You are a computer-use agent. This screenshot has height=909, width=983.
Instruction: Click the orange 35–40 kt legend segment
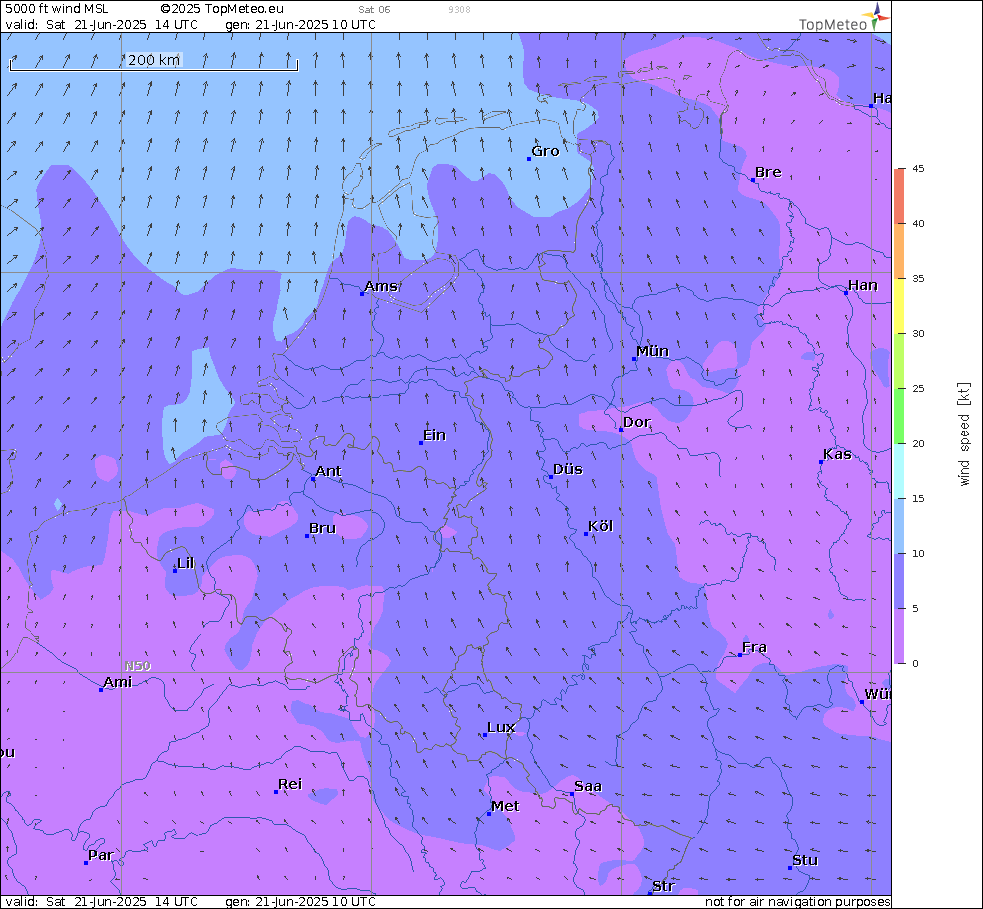click(x=899, y=251)
